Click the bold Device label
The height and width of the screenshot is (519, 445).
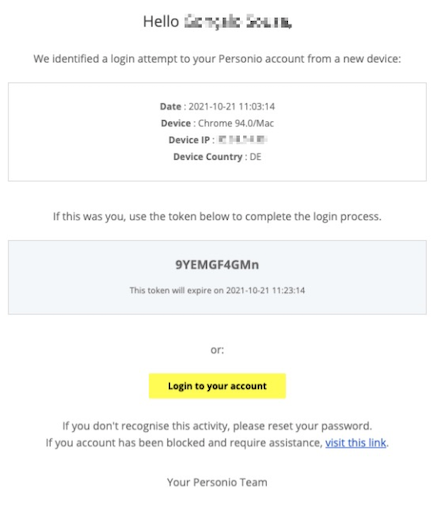click(x=176, y=123)
